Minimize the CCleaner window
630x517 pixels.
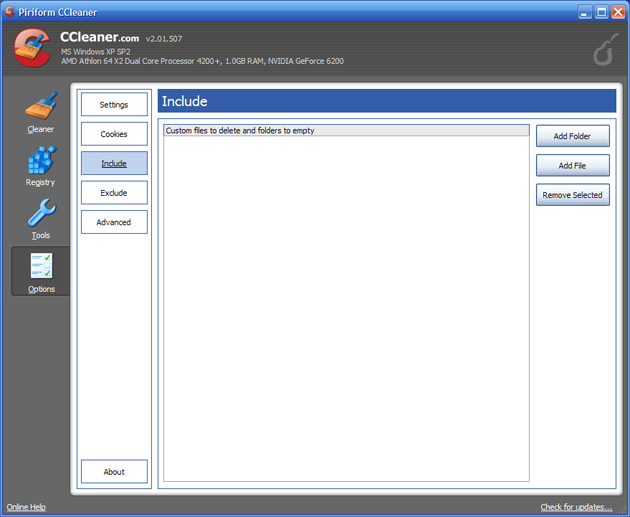pos(585,12)
